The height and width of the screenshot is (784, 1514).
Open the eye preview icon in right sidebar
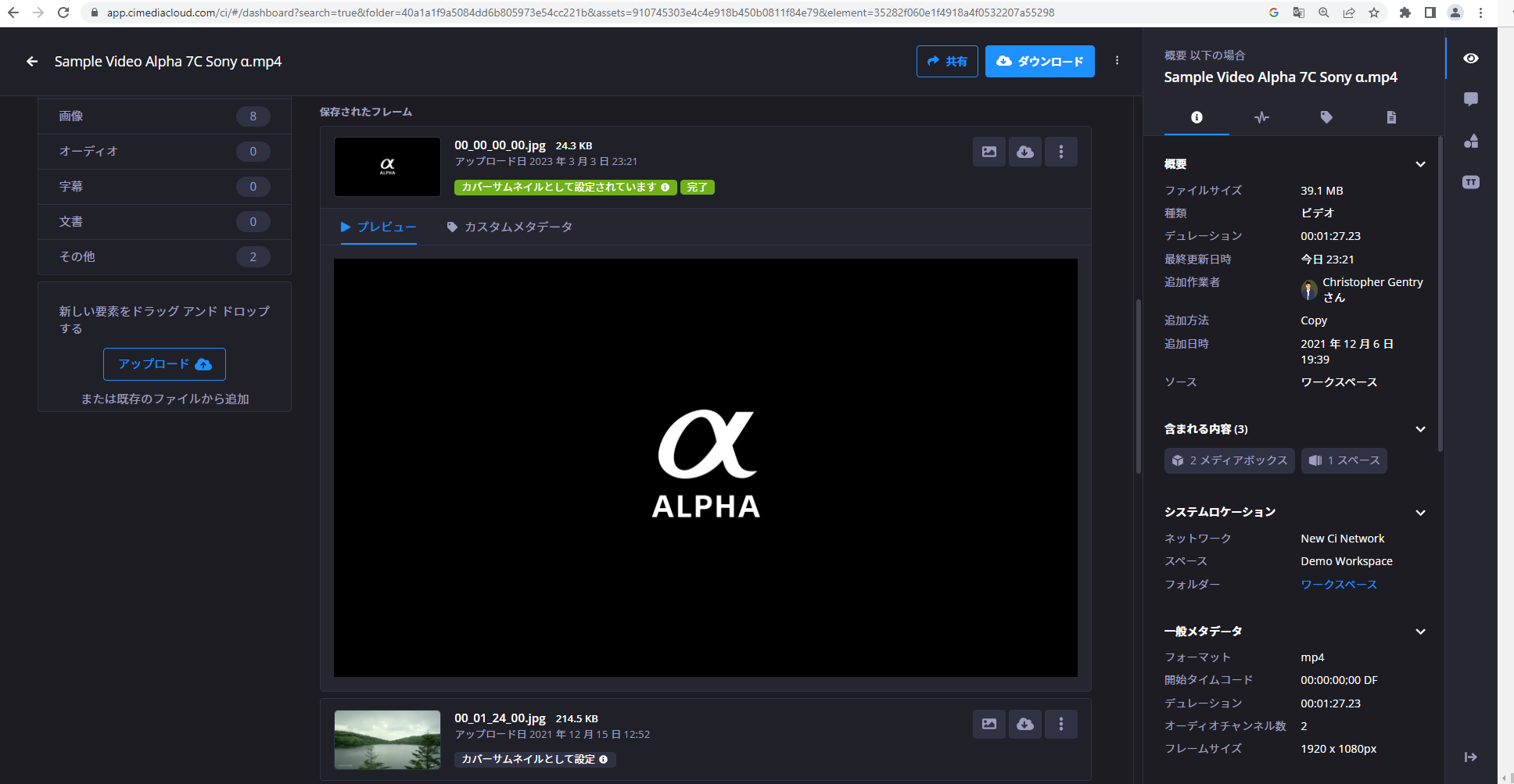pos(1471,59)
